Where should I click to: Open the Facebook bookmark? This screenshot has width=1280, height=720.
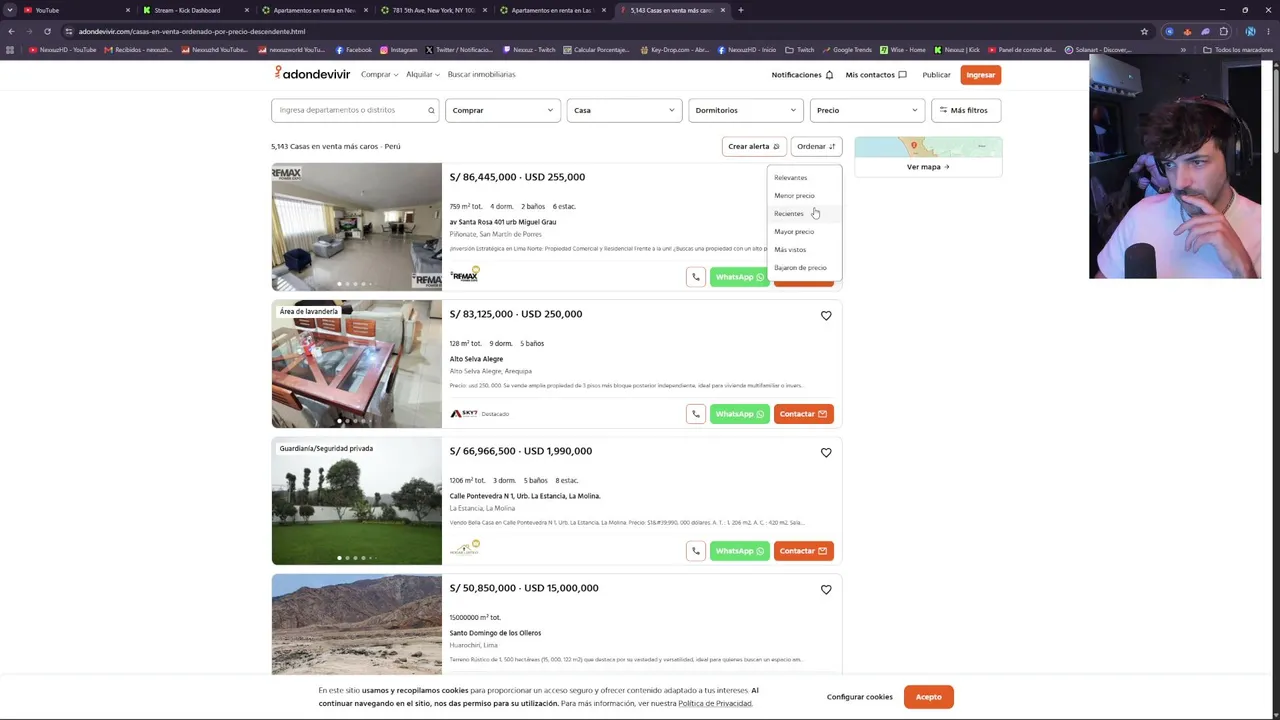point(353,50)
